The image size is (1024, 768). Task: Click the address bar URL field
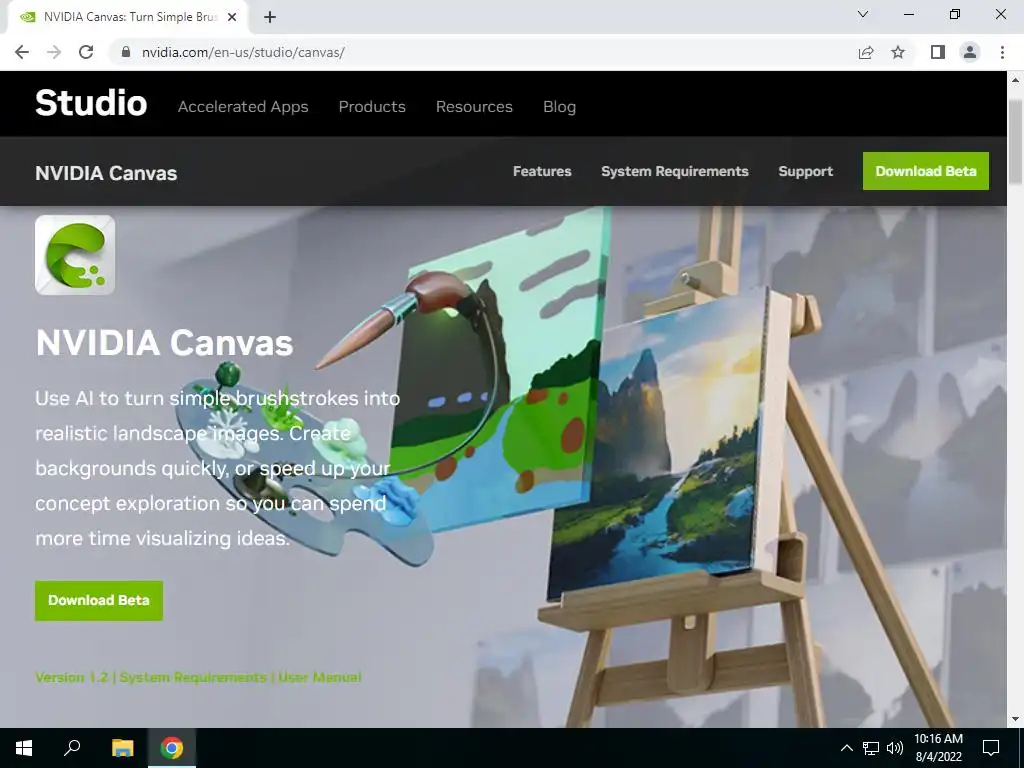tap(483, 52)
